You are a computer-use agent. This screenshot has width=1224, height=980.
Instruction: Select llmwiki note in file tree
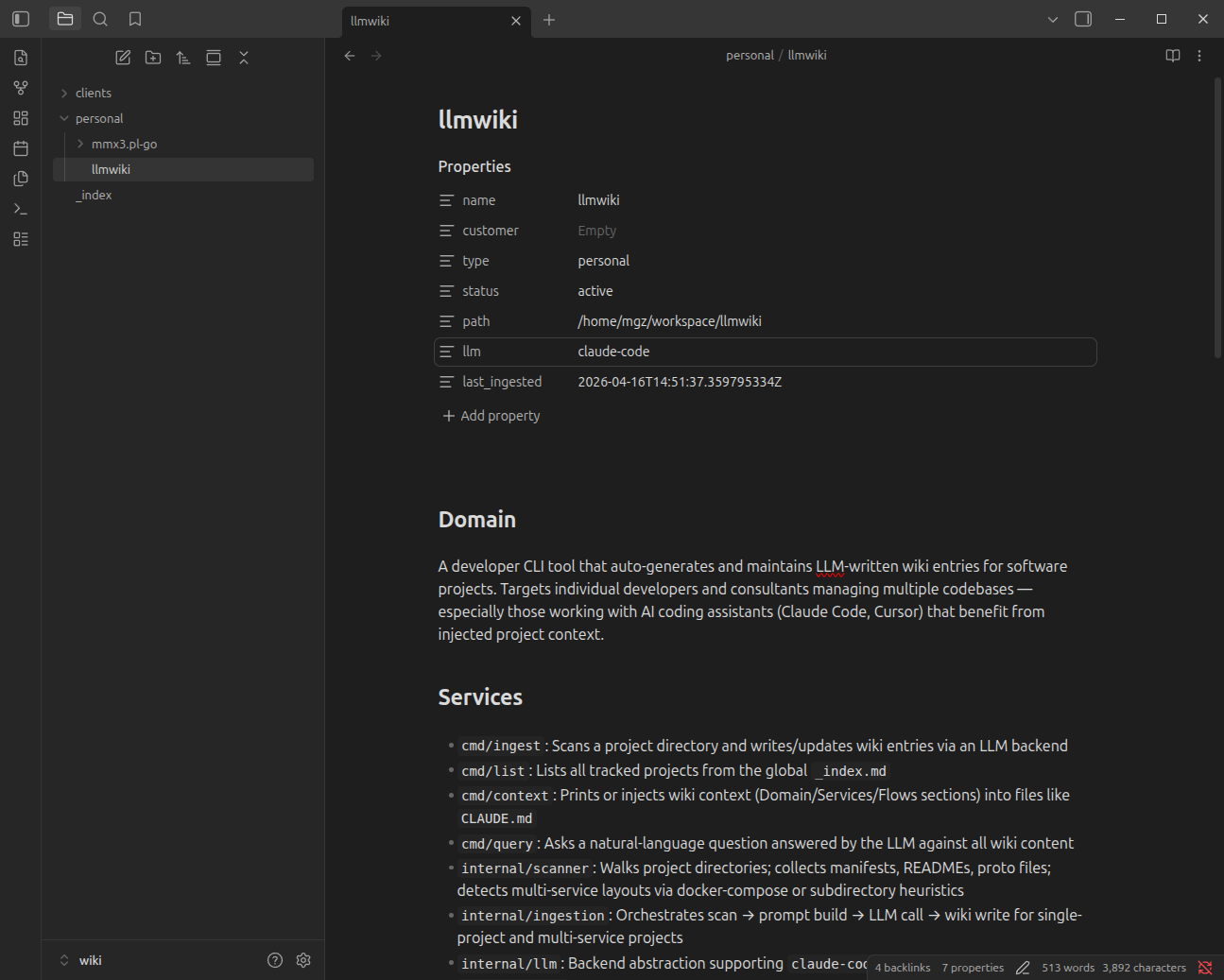pos(183,169)
